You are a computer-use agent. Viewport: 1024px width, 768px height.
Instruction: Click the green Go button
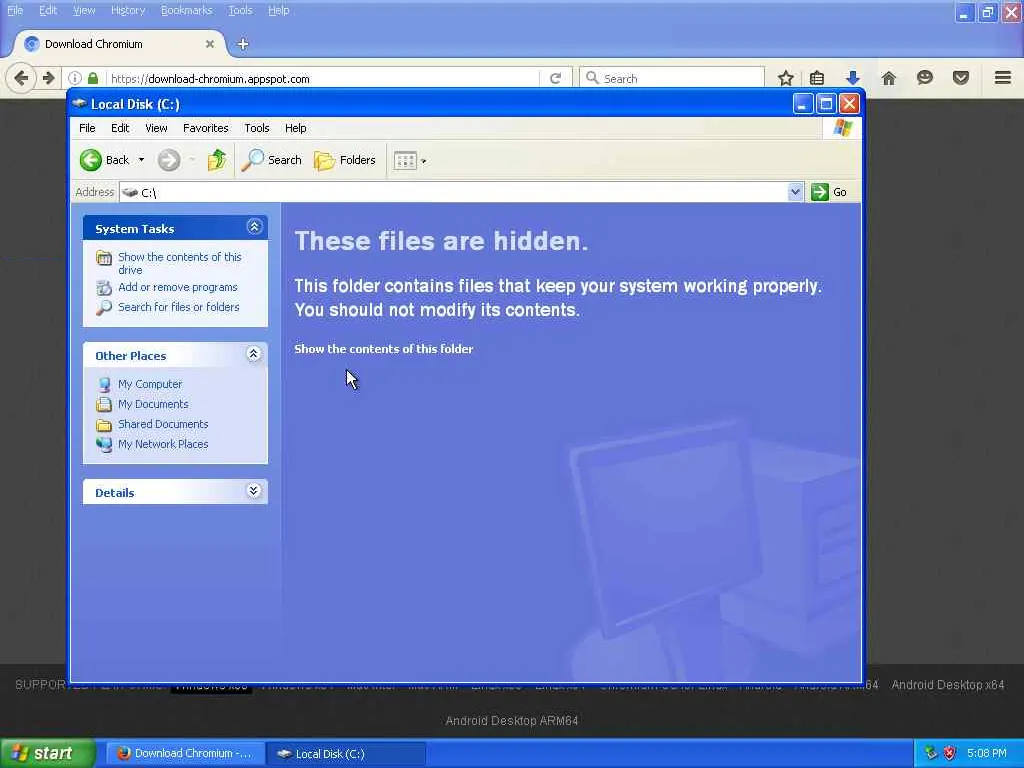coord(829,192)
